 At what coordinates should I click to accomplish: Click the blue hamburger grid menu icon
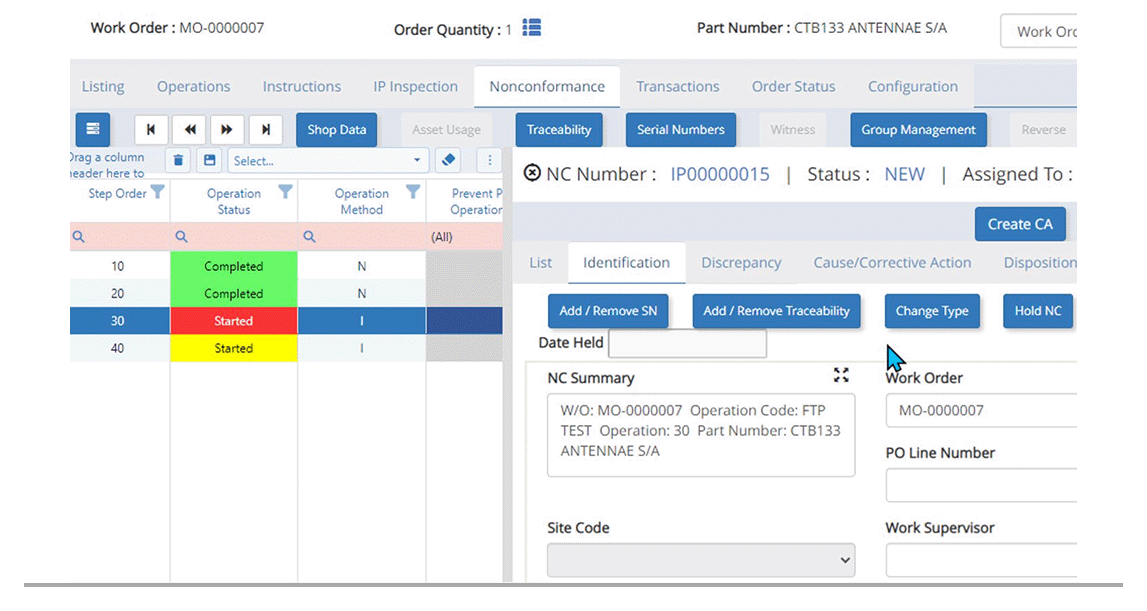[93, 129]
